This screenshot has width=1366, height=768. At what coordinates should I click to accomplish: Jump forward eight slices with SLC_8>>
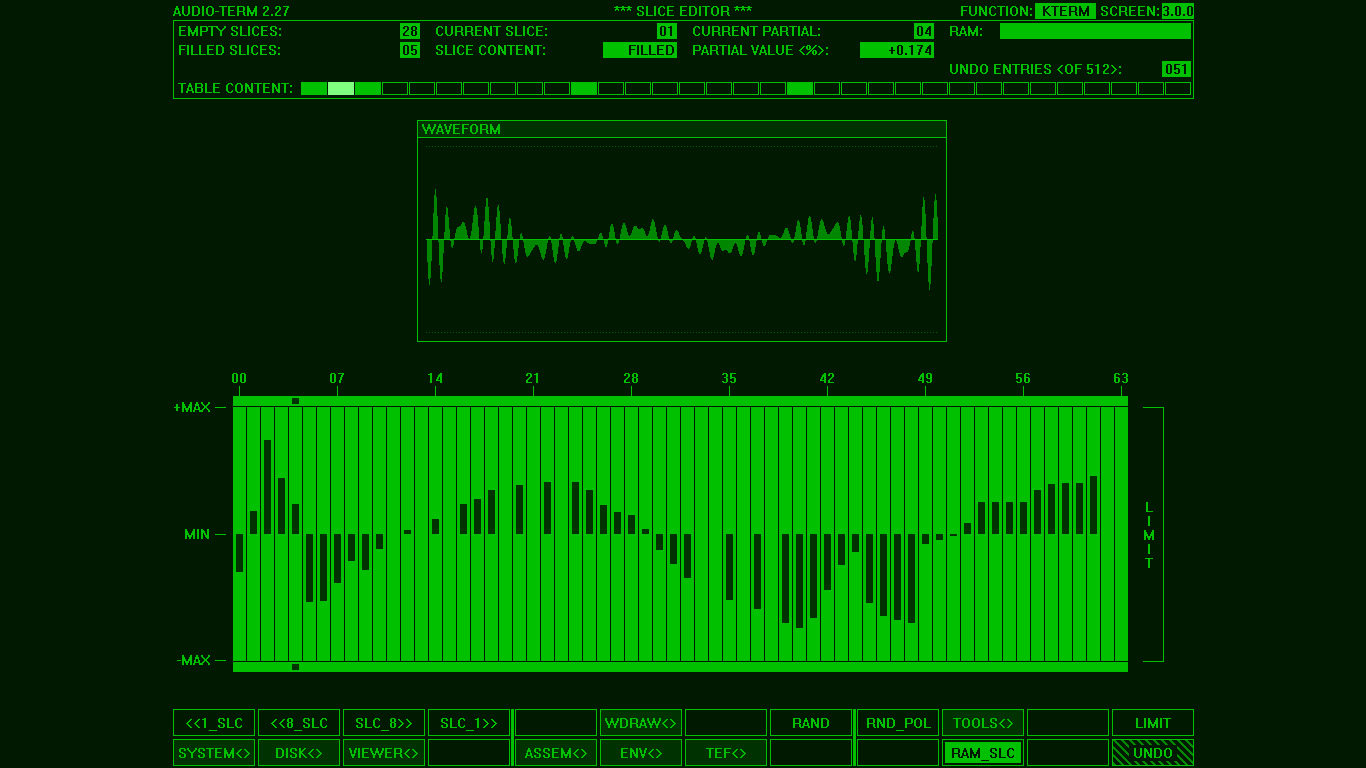(384, 722)
